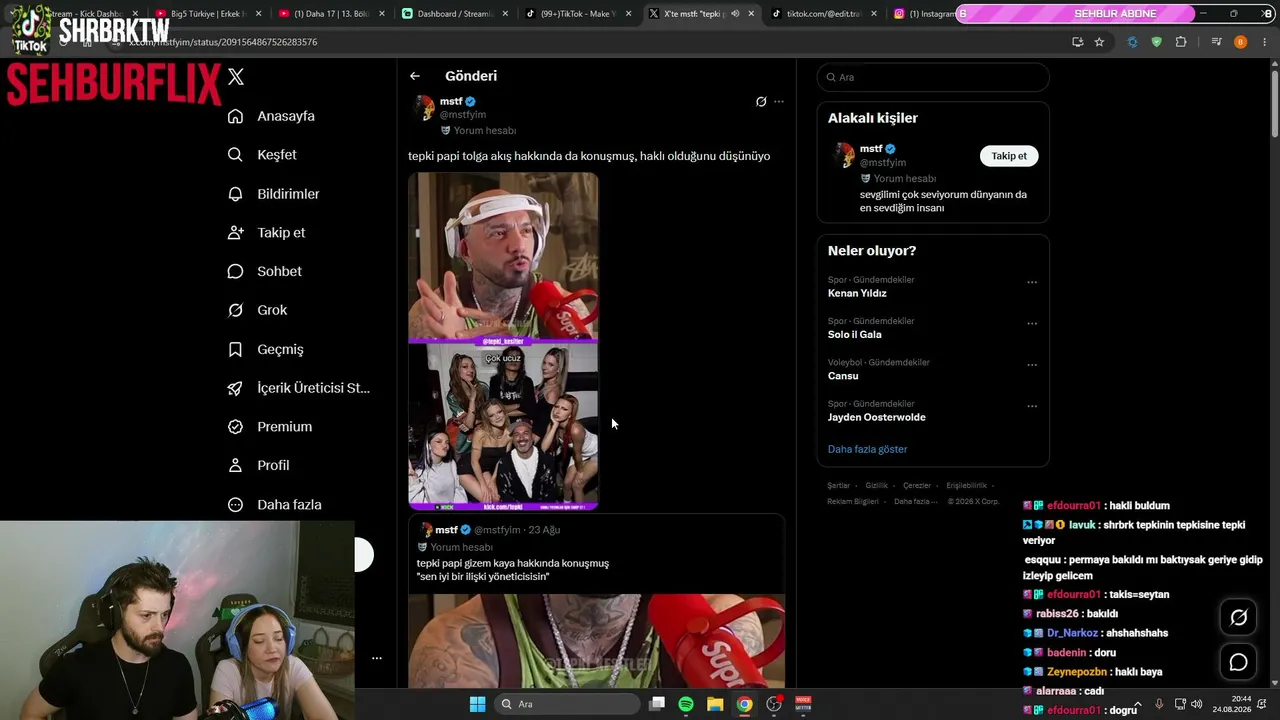The width and height of the screenshot is (1280, 720).
Task: Open the Geçmiş bookmark icon
Action: (235, 349)
